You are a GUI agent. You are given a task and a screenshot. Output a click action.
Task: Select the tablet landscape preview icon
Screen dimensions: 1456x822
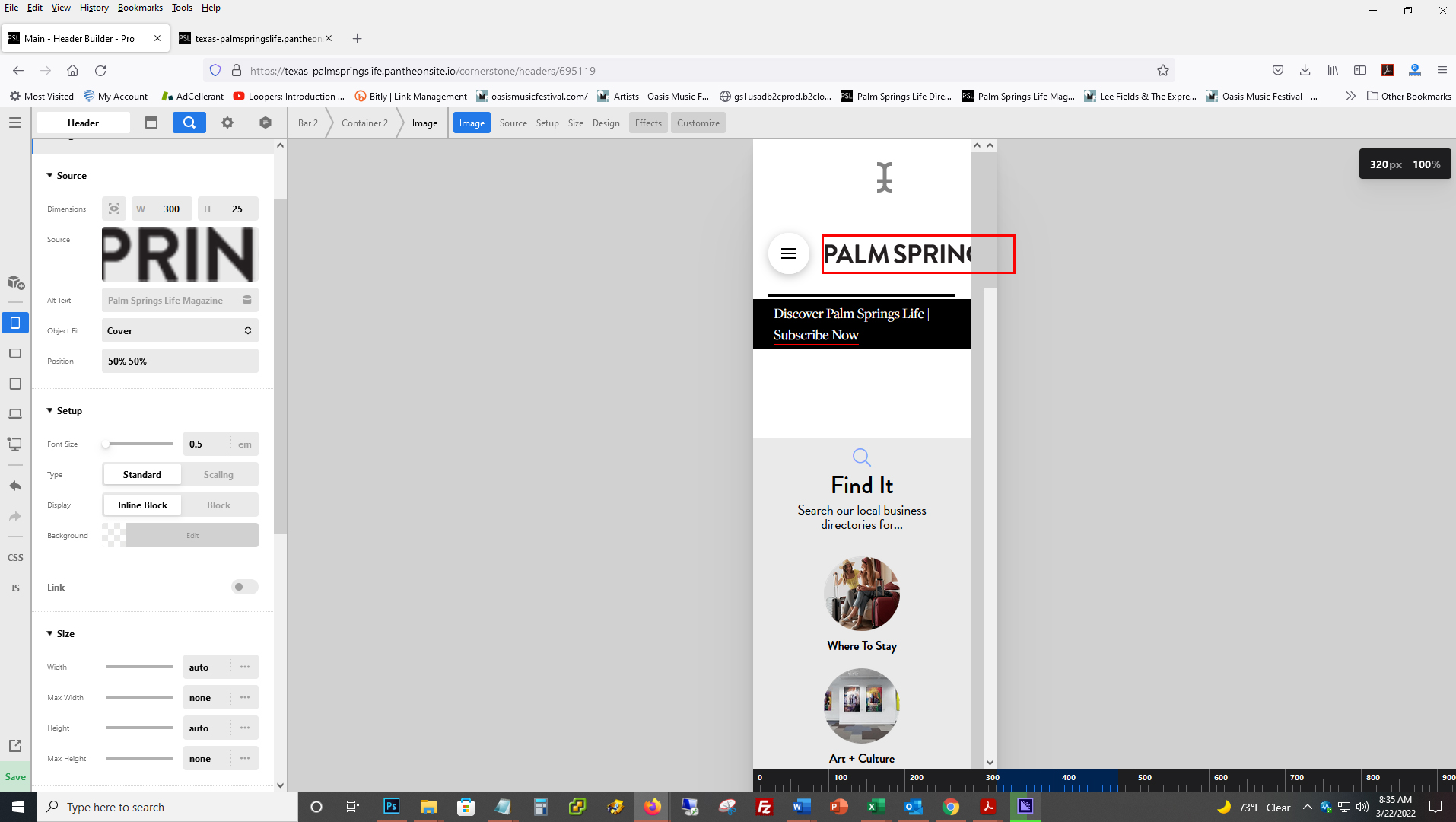pyautogui.click(x=15, y=353)
